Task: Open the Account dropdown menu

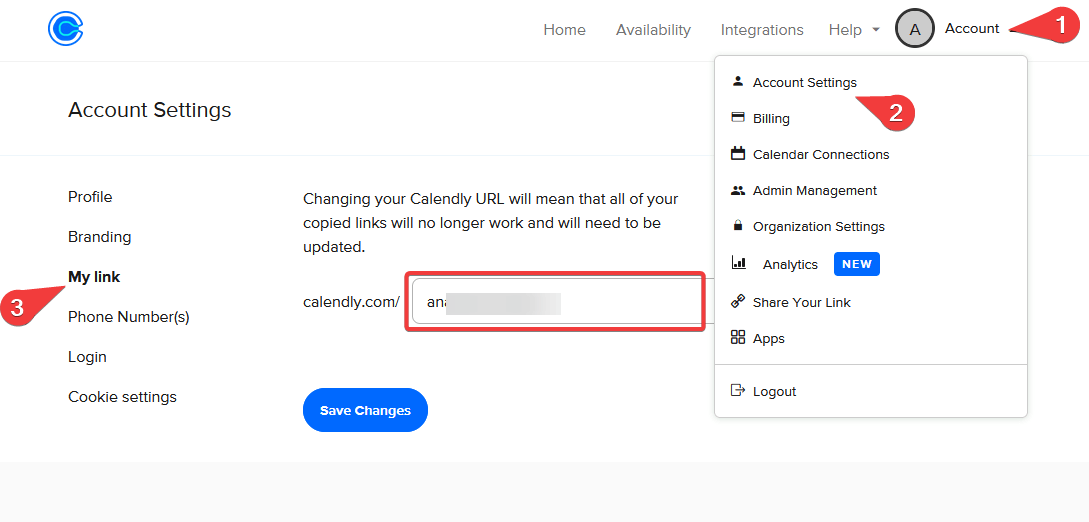Action: tap(972, 28)
